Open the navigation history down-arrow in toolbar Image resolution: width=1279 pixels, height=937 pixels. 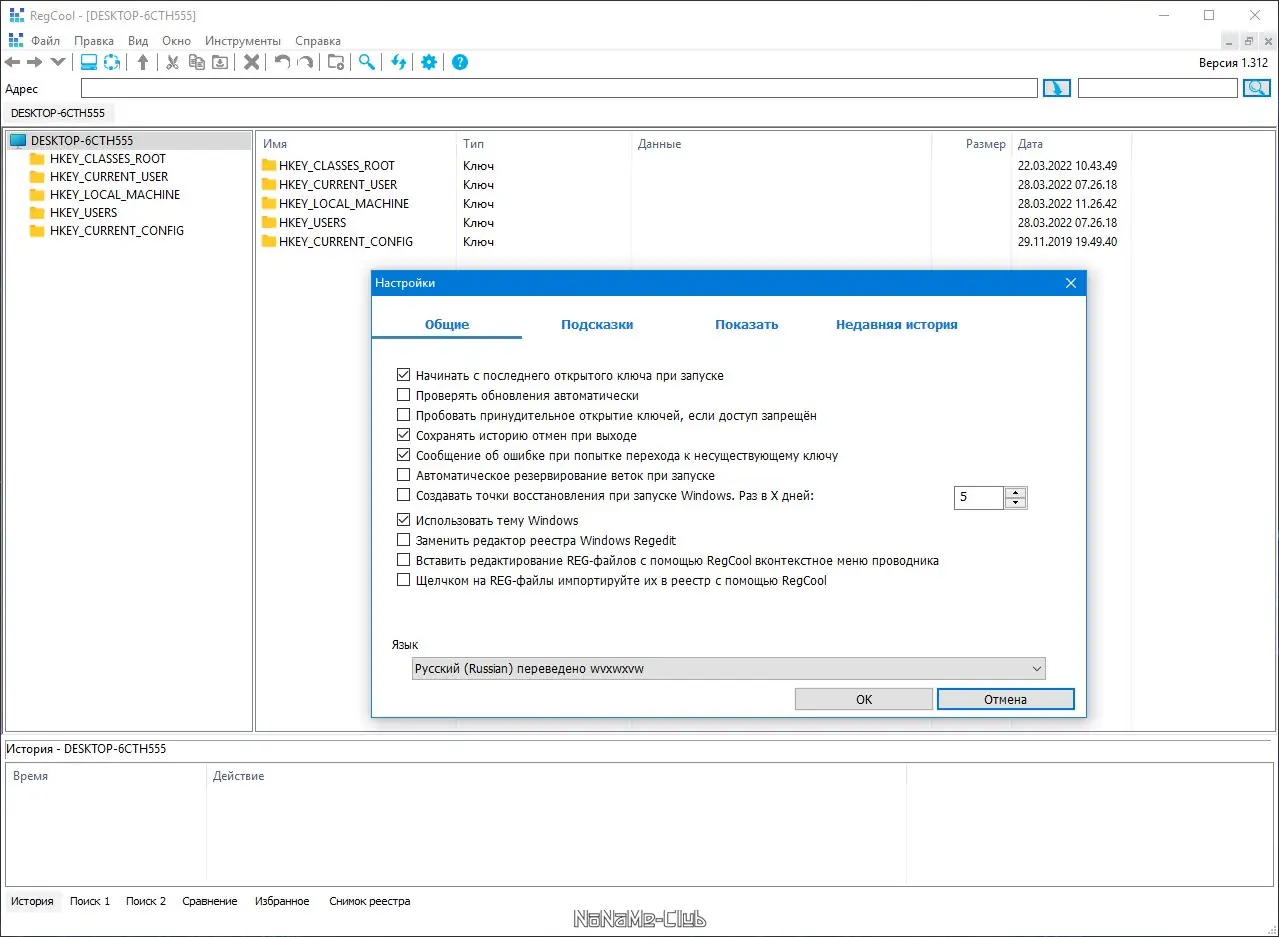point(58,62)
